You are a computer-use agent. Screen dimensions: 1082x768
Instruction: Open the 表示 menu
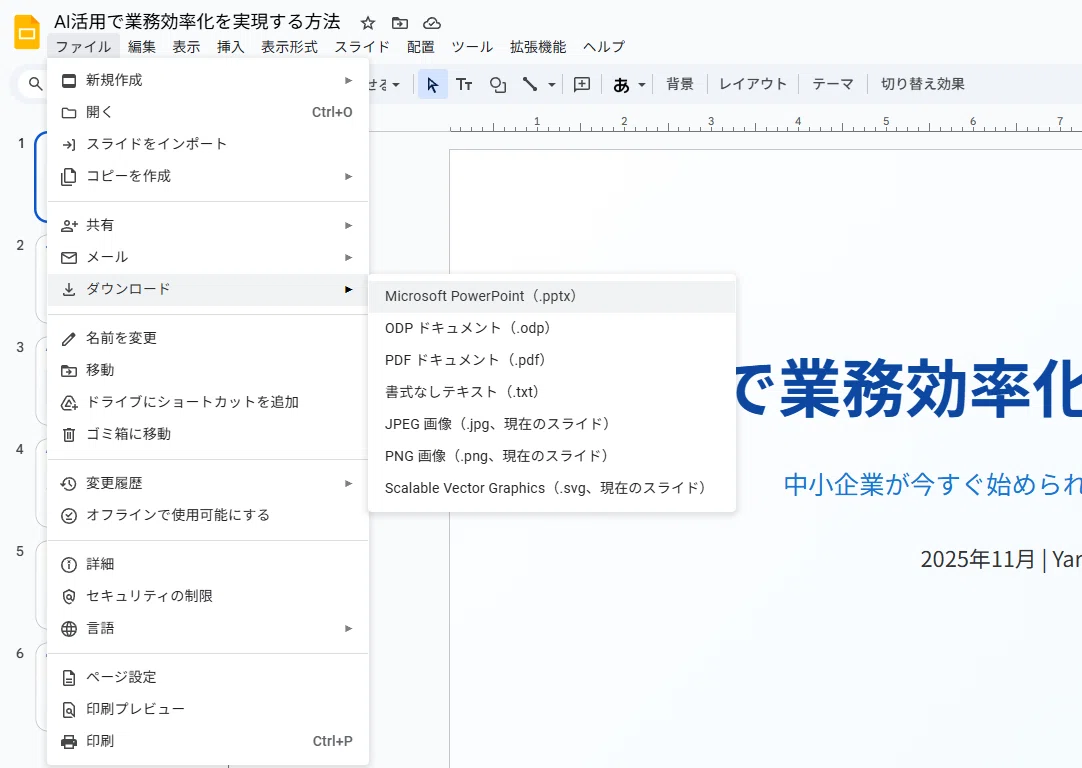coord(186,46)
